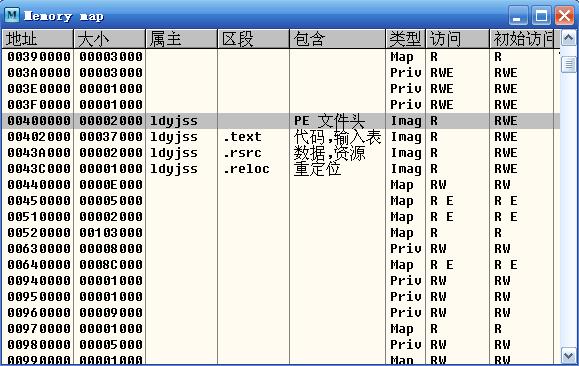The image size is (579, 366).
Task: Click the 数据,资源 contents cell
Action: click(x=329, y=153)
